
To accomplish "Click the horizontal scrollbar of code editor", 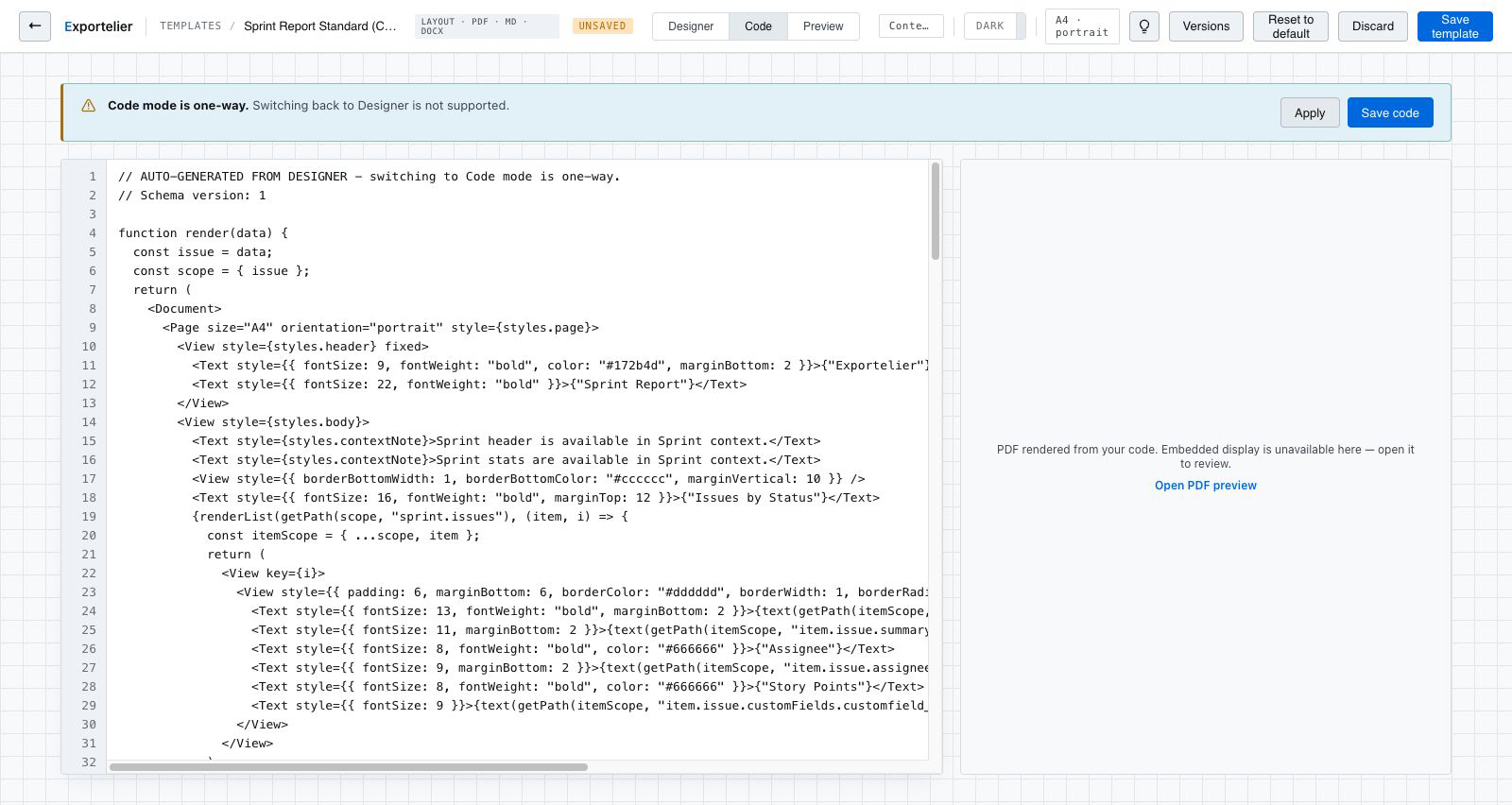I will coord(349,766).
